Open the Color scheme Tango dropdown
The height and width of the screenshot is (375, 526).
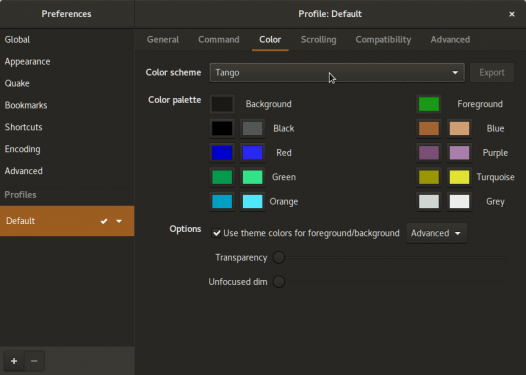[x=337, y=72]
